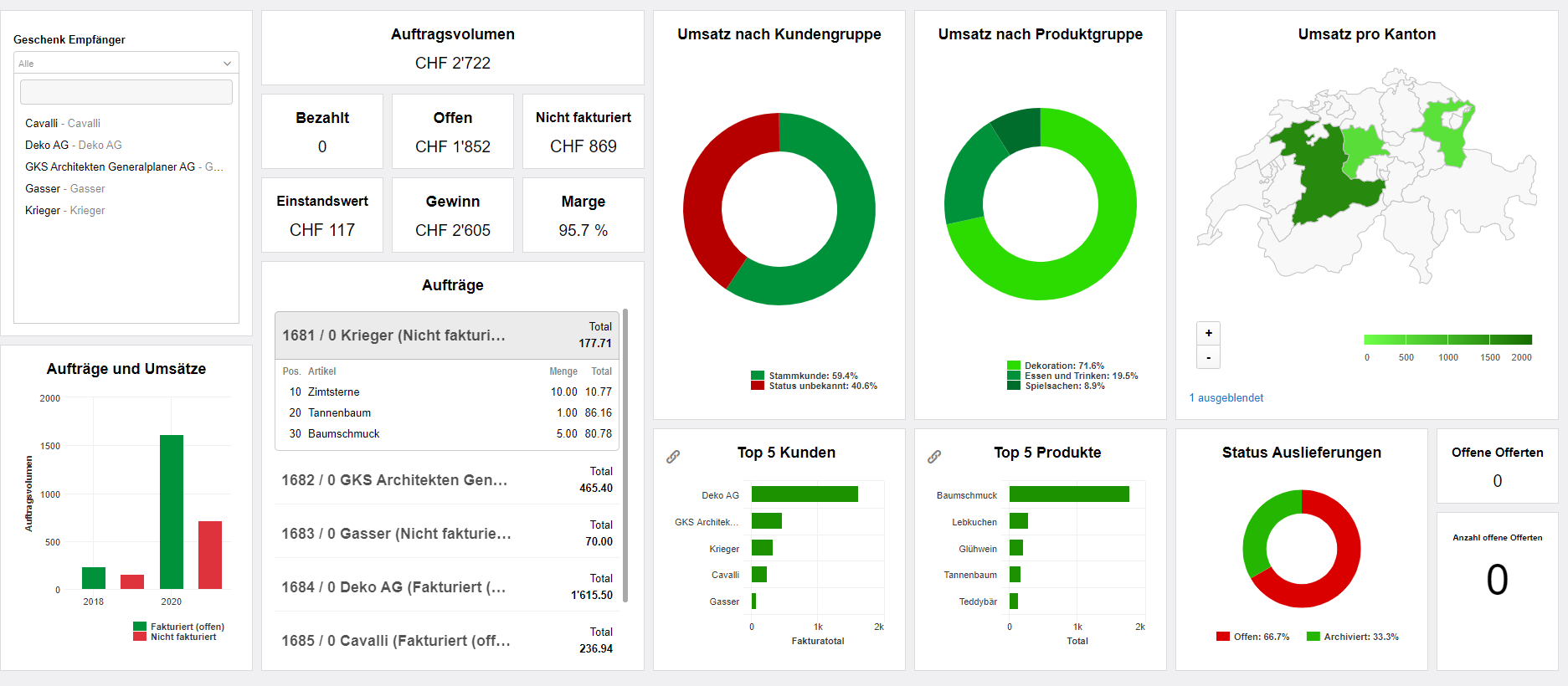Viewport: 1568px width, 686px height.
Task: Click the recipient search field
Action: tap(126, 92)
